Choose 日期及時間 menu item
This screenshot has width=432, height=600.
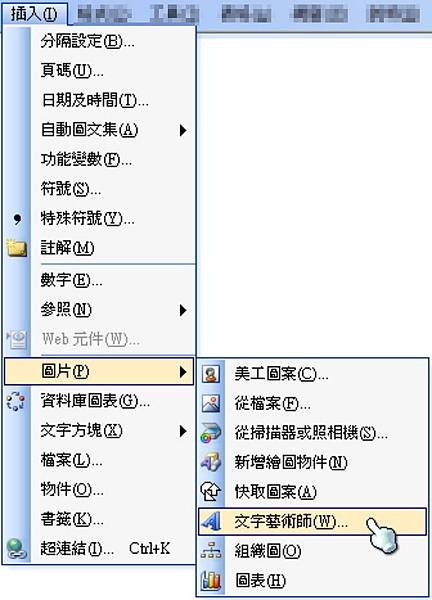click(99, 100)
